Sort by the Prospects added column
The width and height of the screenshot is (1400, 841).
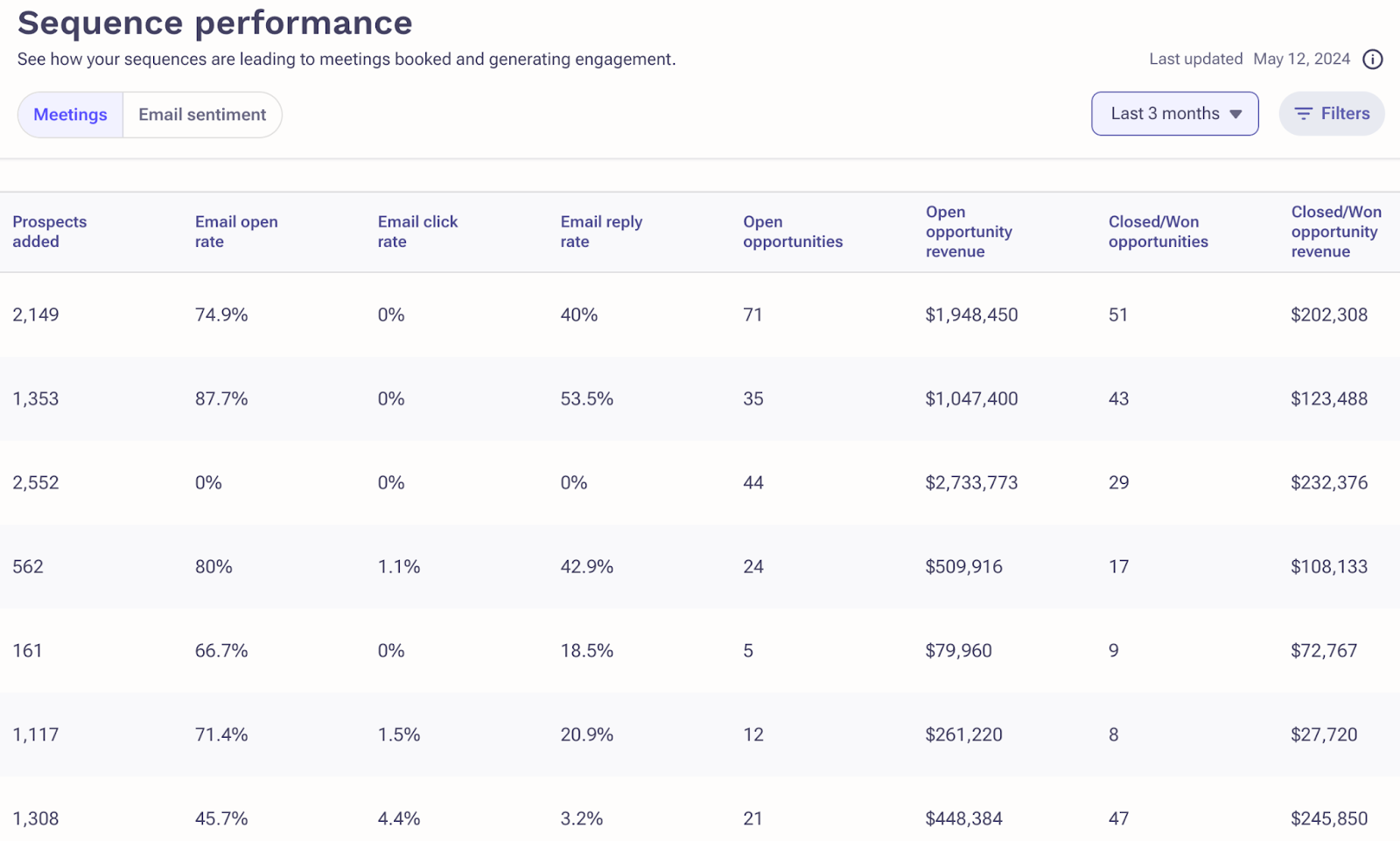pos(50,231)
